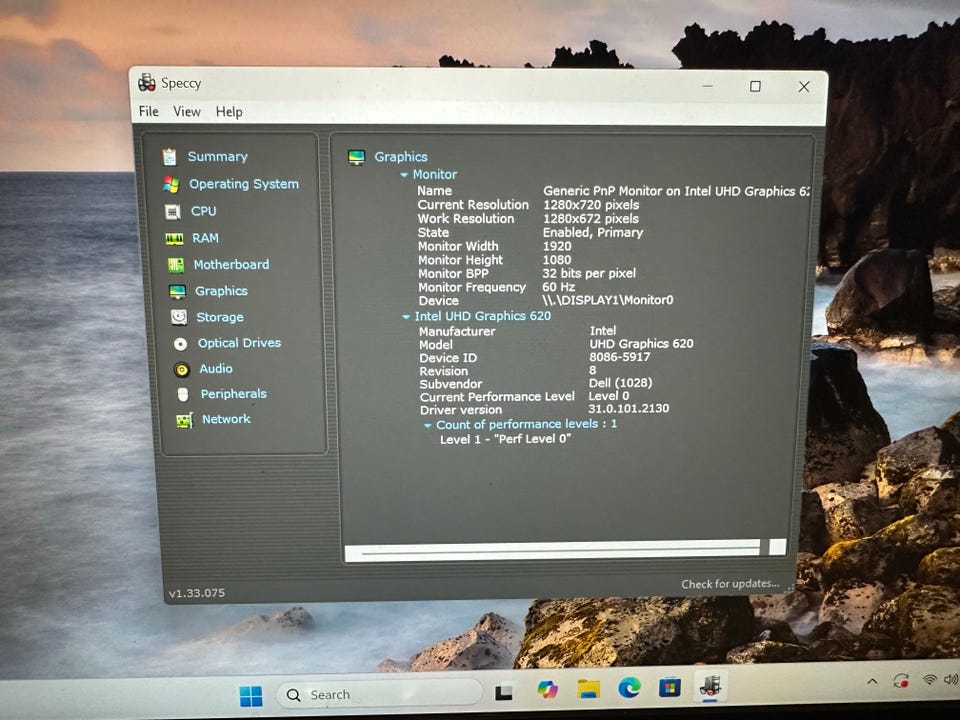Open the Help menu
Viewport: 960px width, 720px height.
tap(229, 112)
